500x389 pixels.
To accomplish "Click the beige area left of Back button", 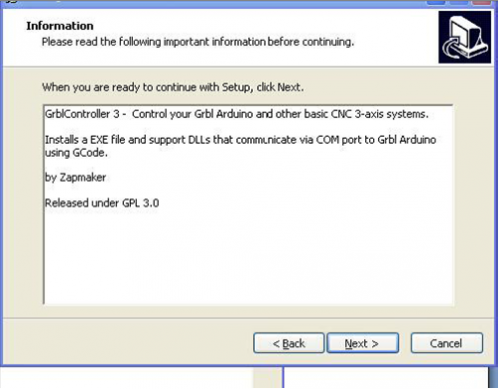I will click(x=127, y=343).
